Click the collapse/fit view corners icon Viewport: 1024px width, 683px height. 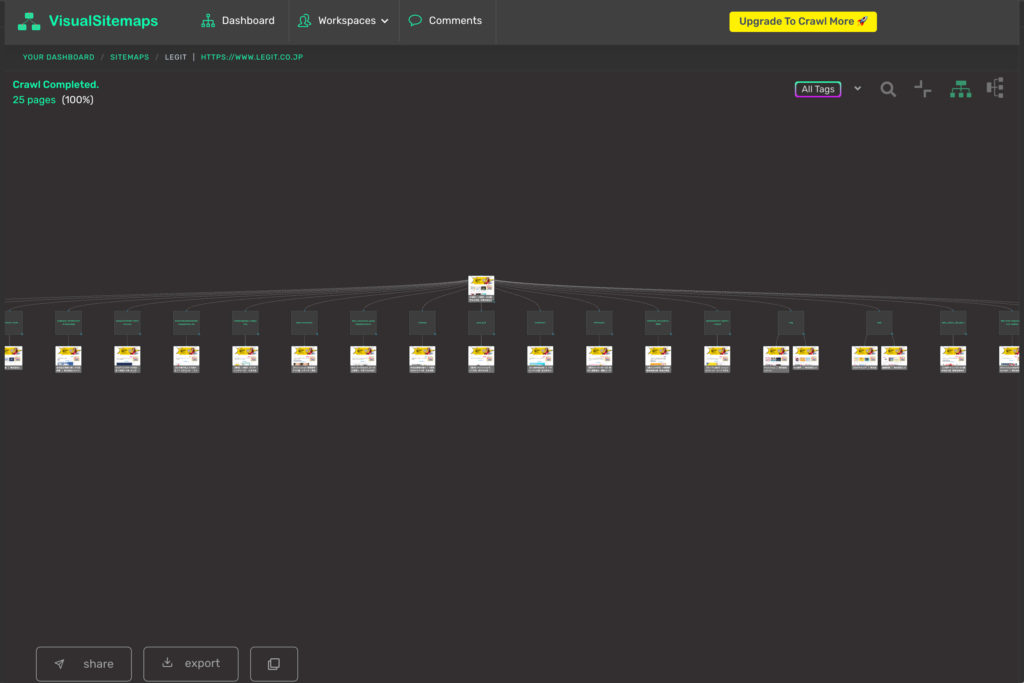click(923, 89)
